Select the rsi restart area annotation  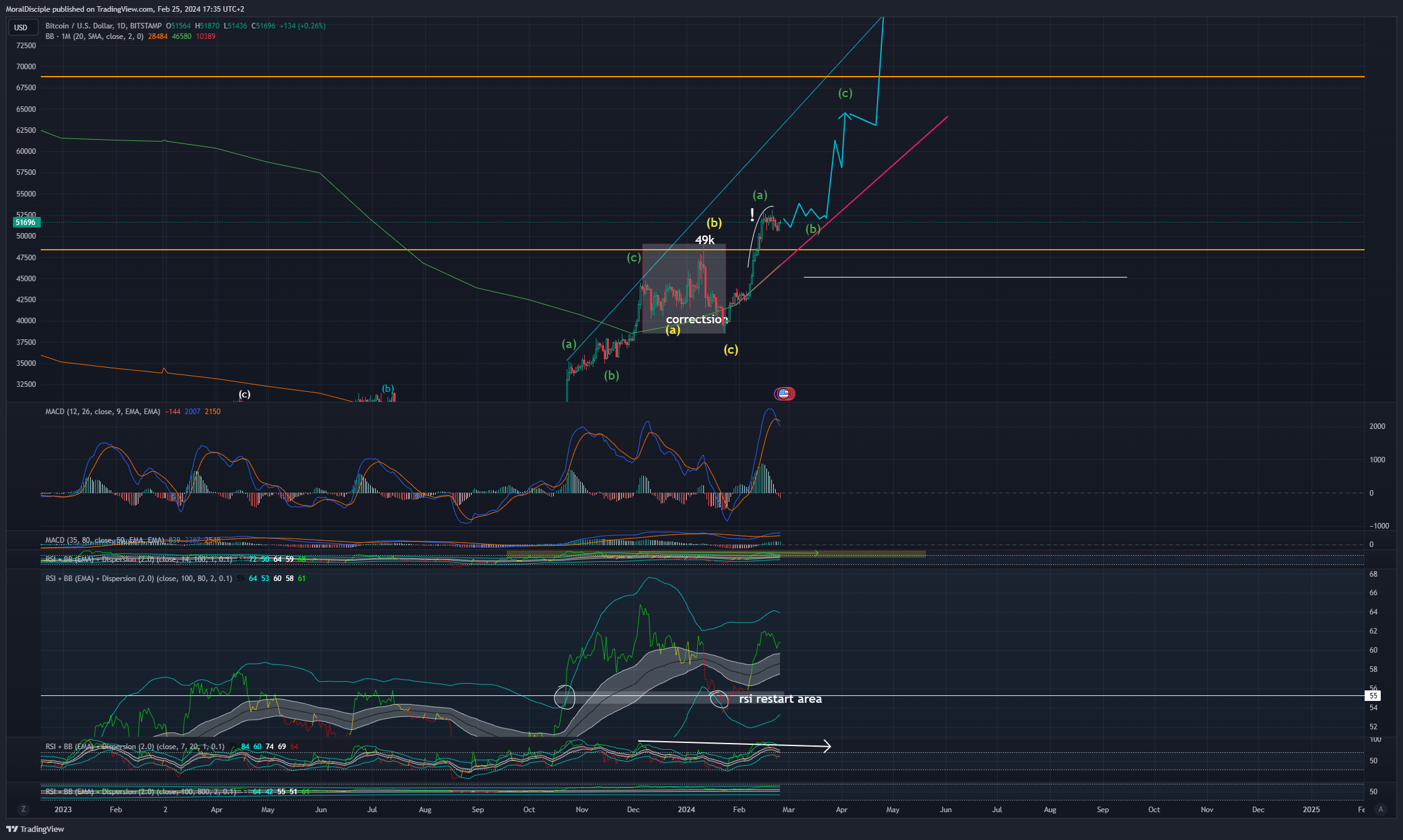pyautogui.click(x=781, y=699)
